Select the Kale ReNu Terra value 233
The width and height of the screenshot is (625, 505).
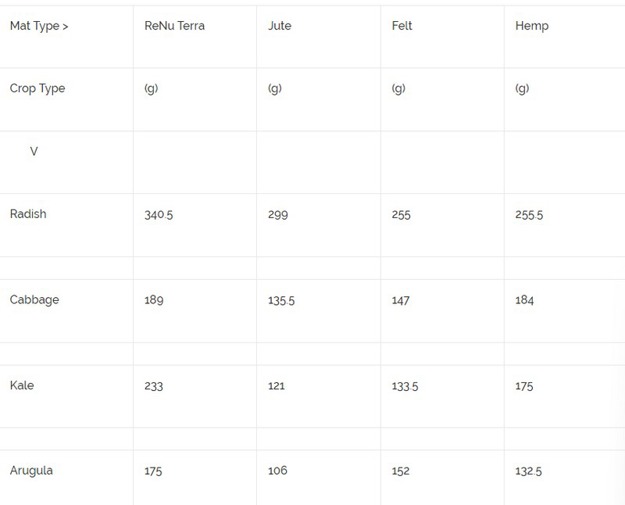154,386
